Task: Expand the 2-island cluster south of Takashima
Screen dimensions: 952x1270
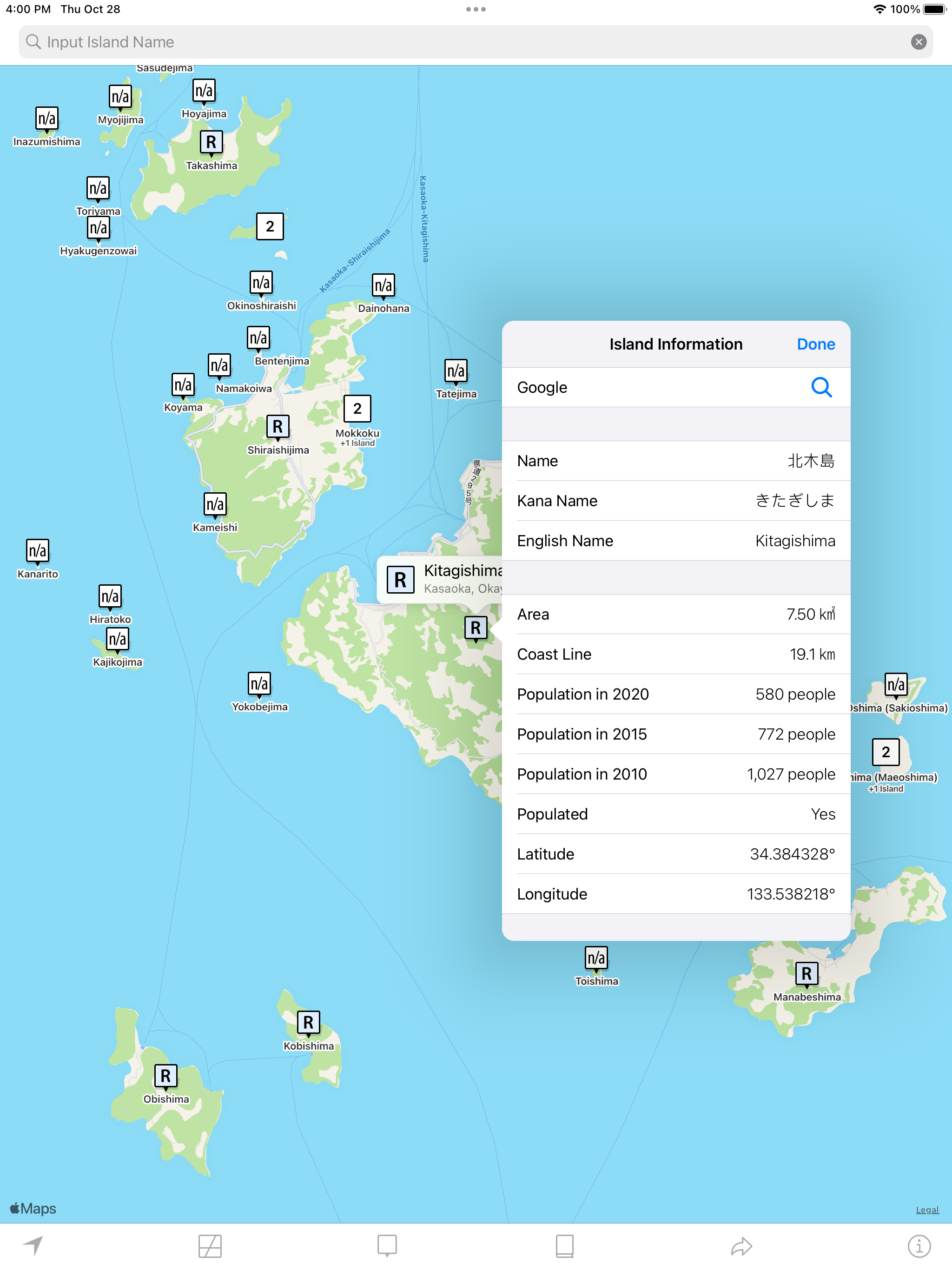Action: [270, 226]
